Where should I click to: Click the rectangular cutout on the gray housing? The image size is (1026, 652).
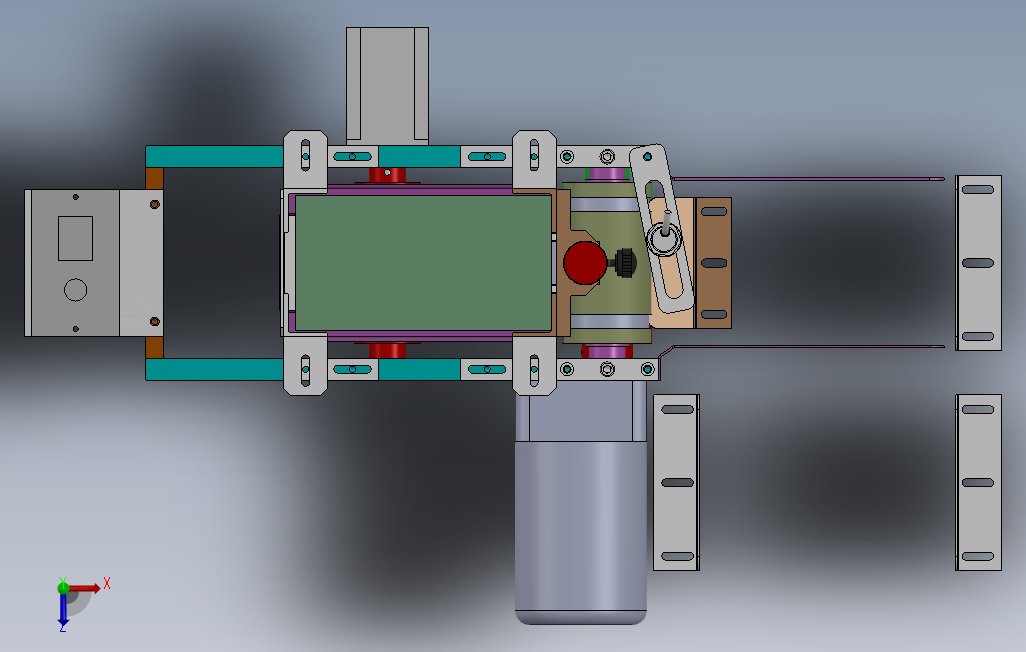tap(75, 238)
